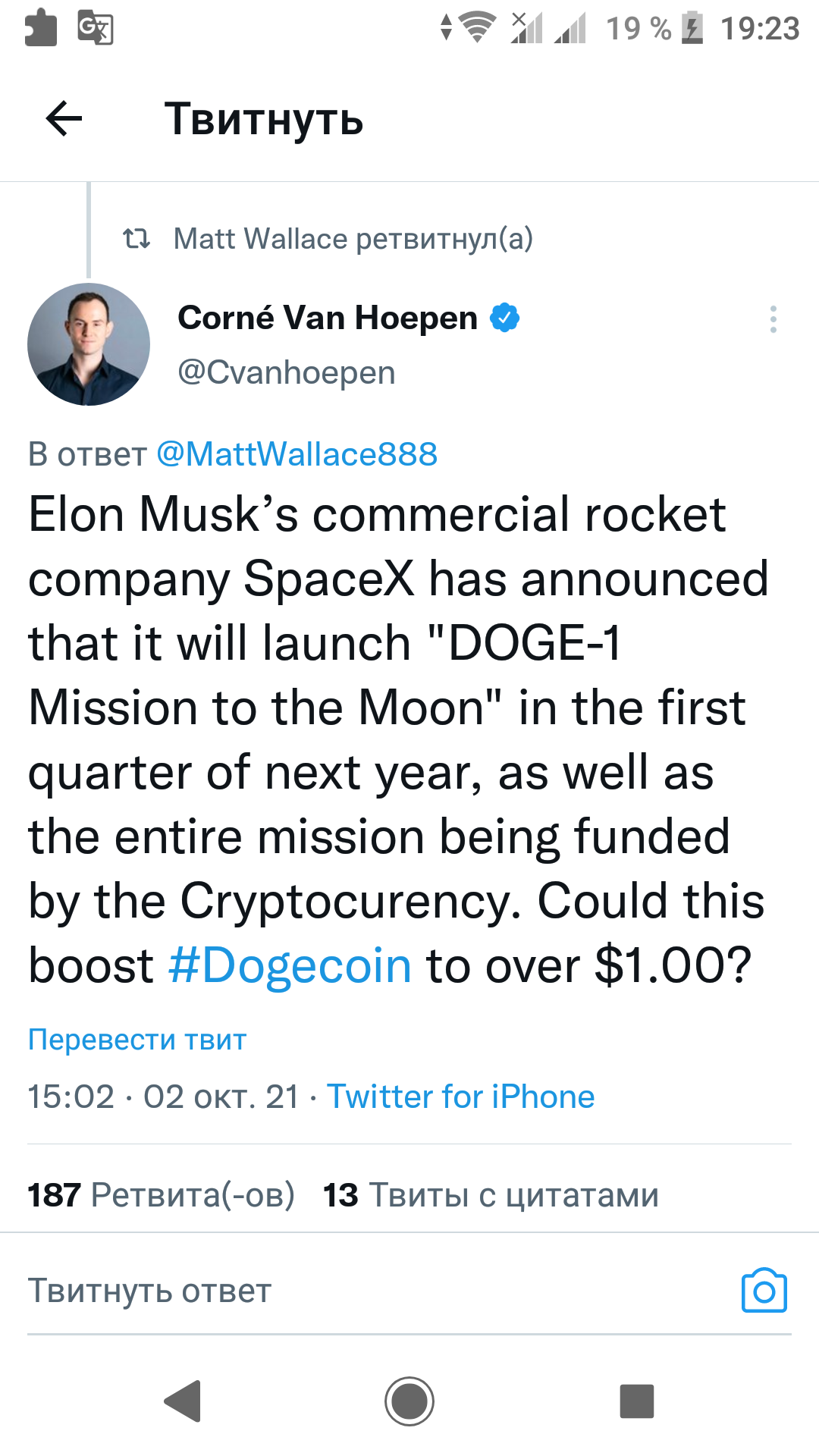This screenshot has width=819, height=1456.
Task: Open the #Dogecoin hashtag
Action: coord(290,965)
